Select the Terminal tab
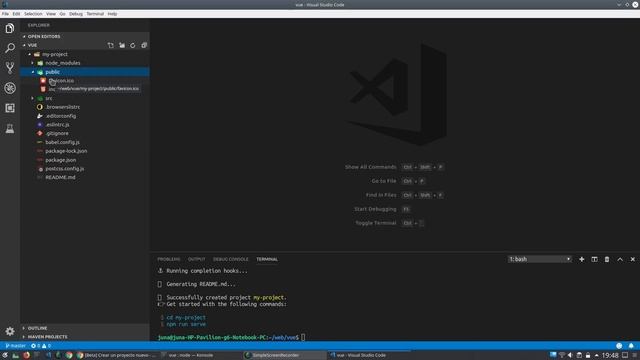The image size is (640, 360). (267, 259)
